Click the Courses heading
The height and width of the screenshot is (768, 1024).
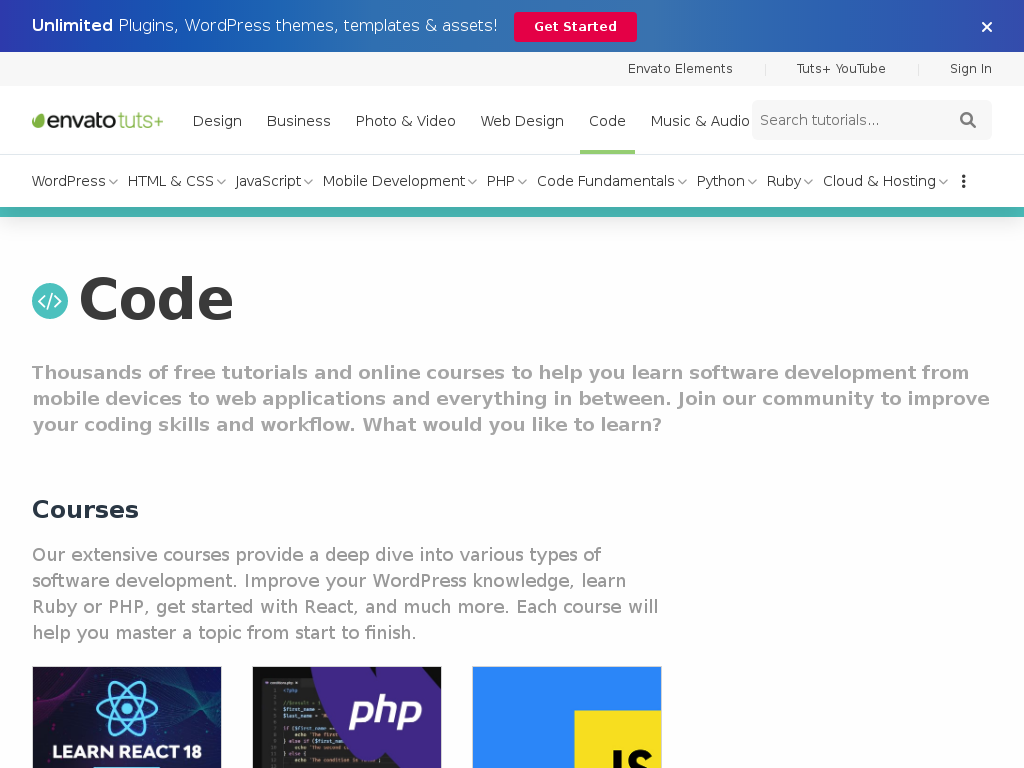(86, 509)
